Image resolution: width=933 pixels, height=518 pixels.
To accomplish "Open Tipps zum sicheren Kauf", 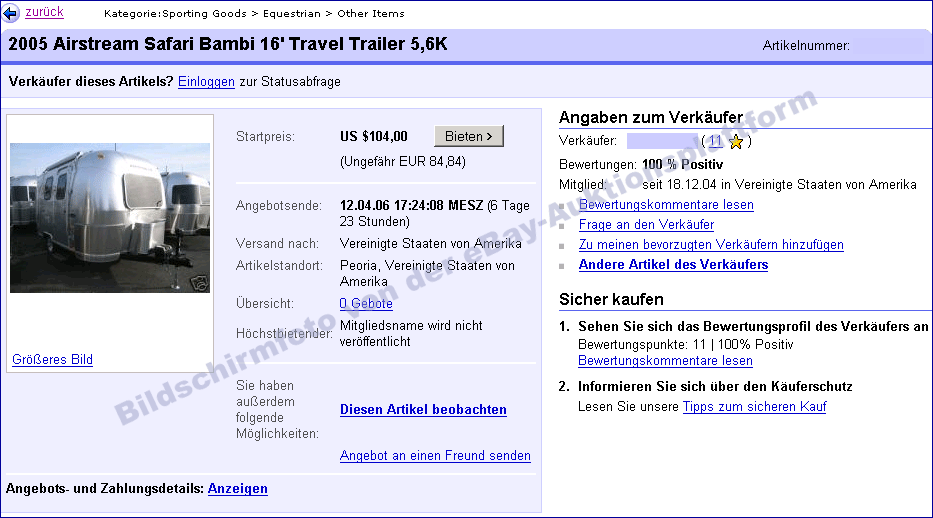I will coord(754,407).
